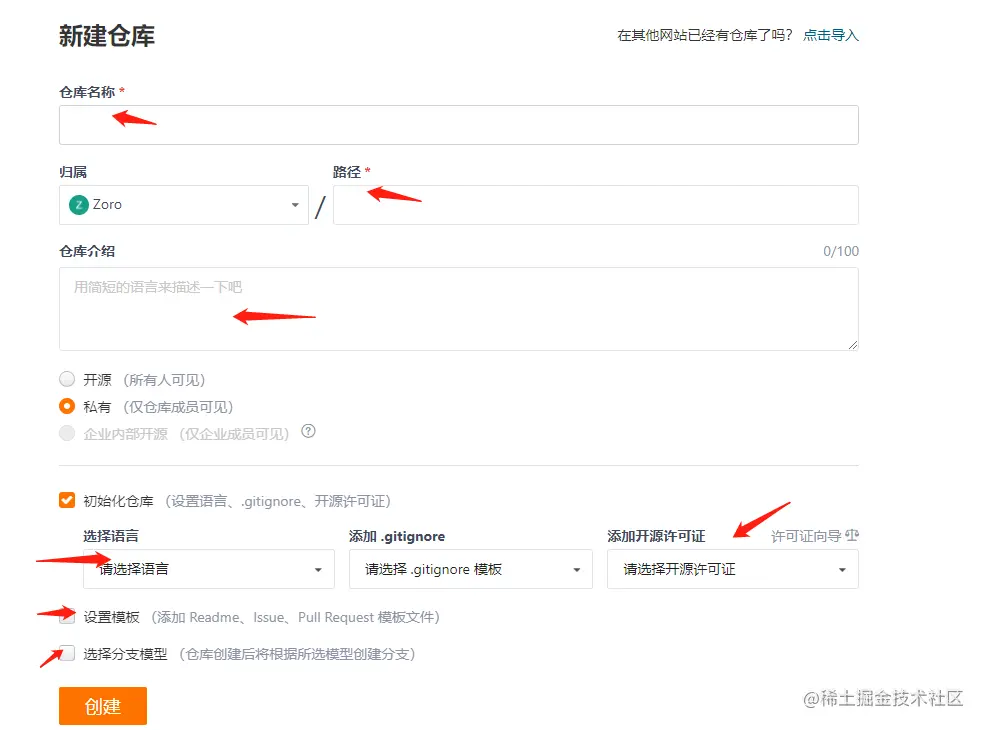Click the 仓库介绍 description textarea

point(459,309)
